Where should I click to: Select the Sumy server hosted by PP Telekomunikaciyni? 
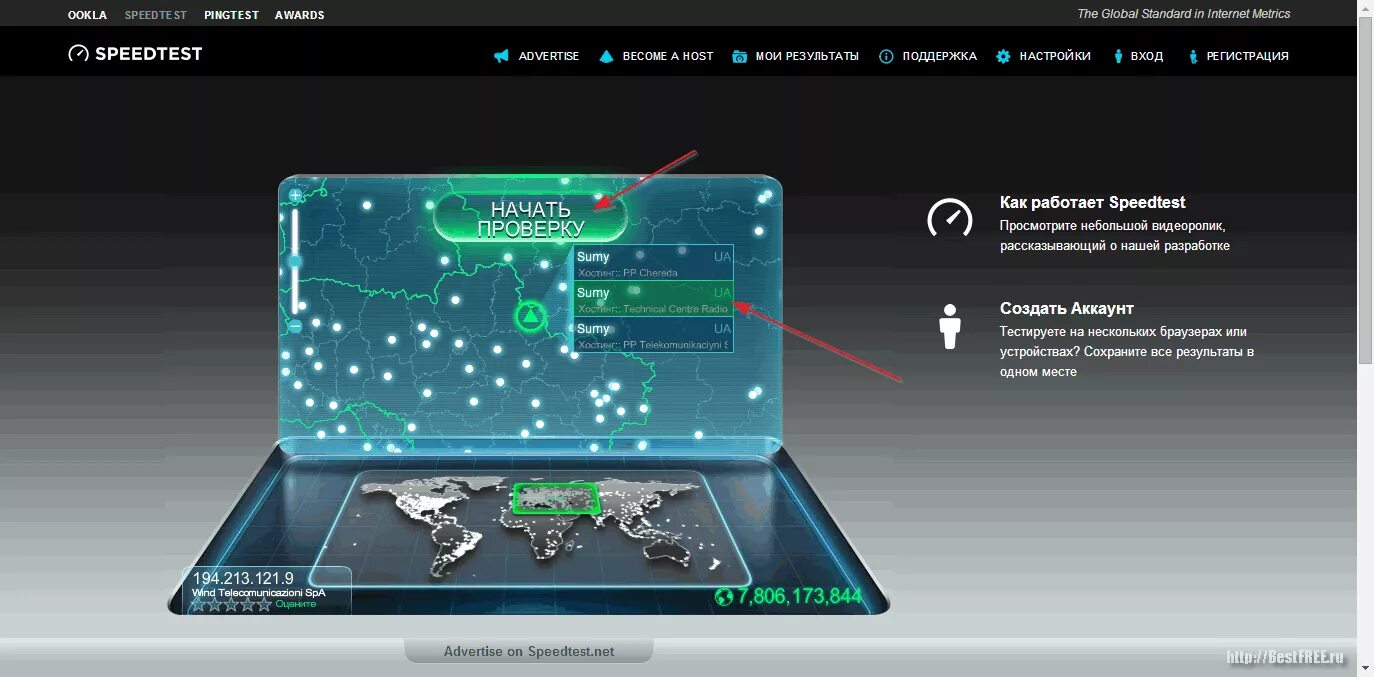(654, 335)
